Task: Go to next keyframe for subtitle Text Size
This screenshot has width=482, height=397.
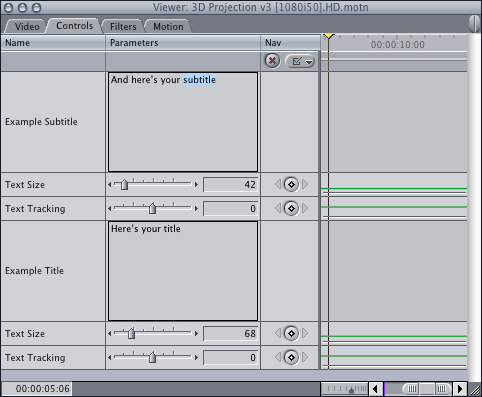Action: pos(305,184)
